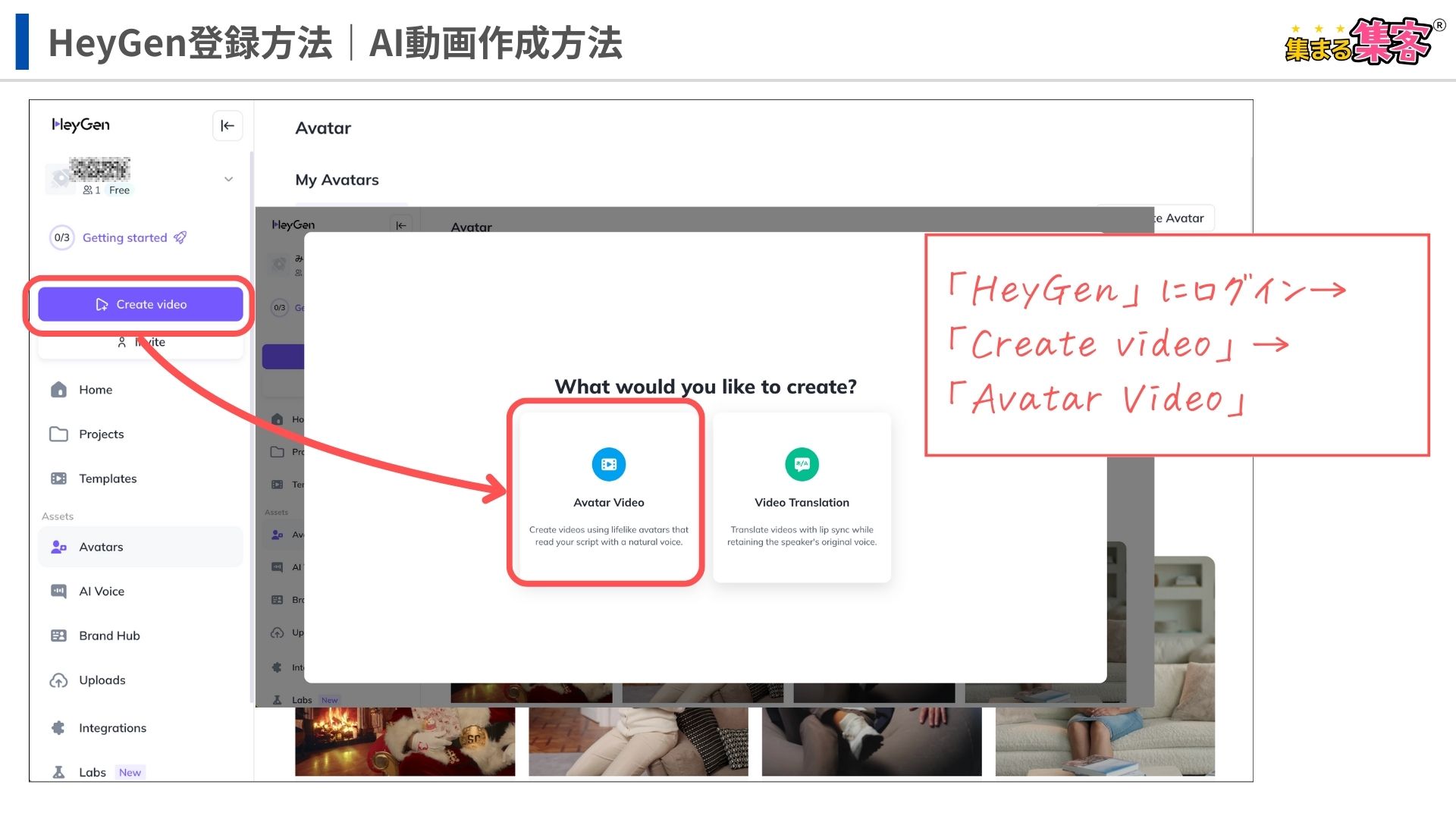Open the Getting started checklist
1456x819 pixels.
(124, 237)
